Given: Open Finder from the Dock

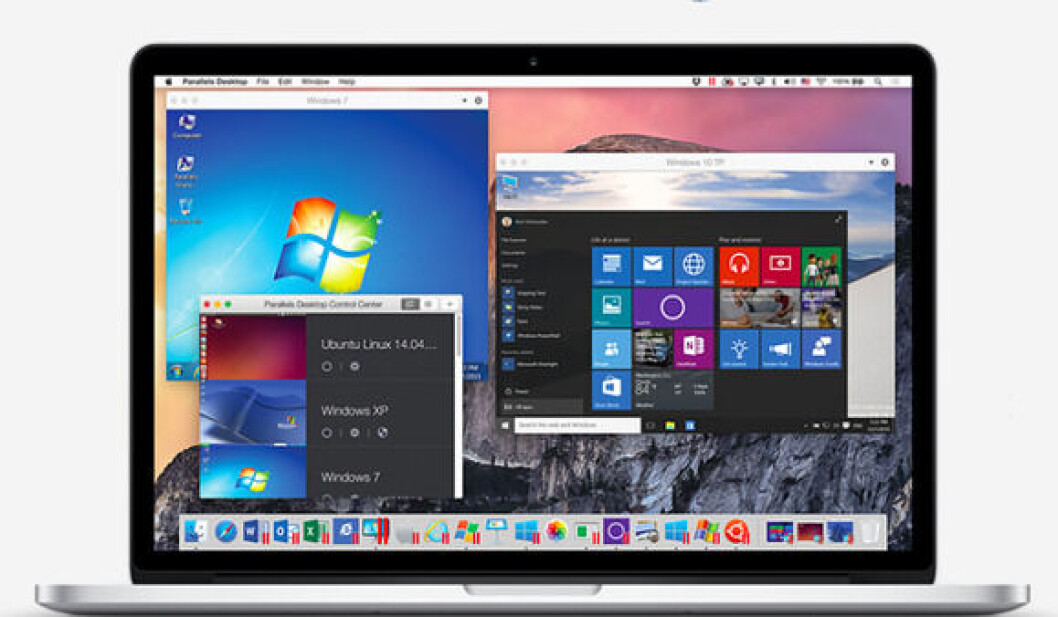Looking at the screenshot, I should pyautogui.click(x=195, y=532).
